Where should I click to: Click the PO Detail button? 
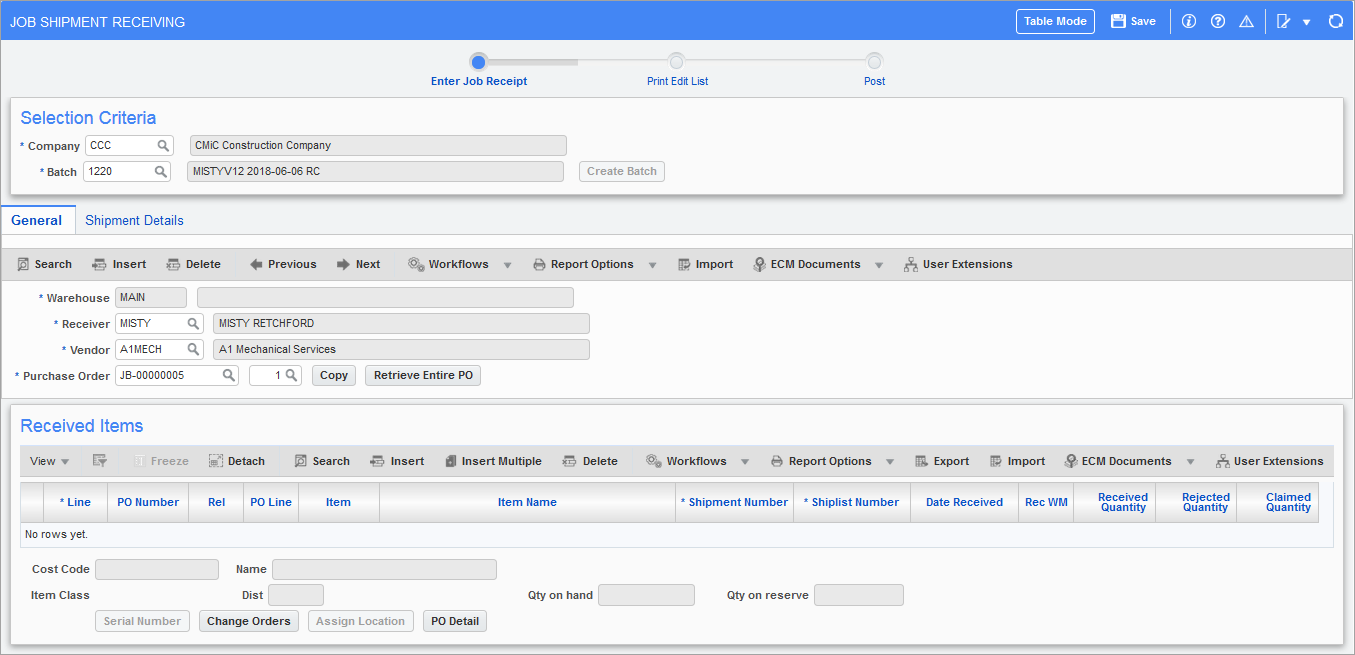pos(455,621)
